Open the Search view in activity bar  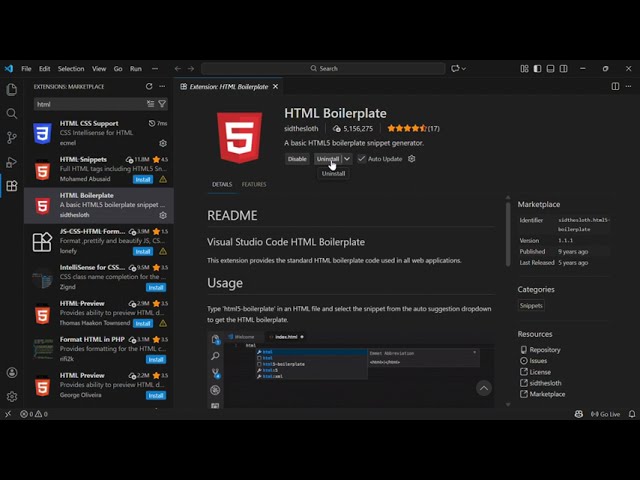click(x=12, y=113)
